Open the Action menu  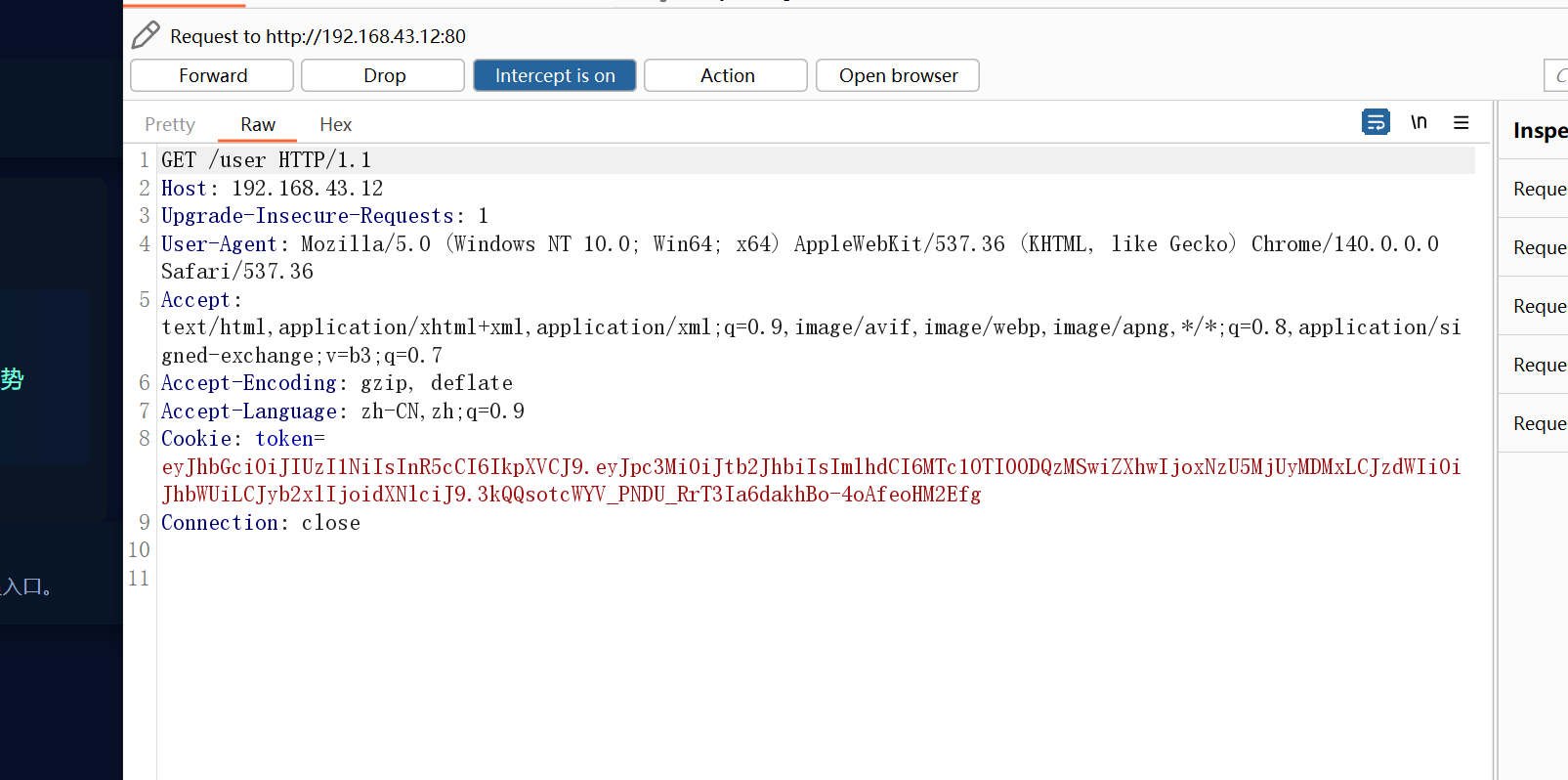pos(726,75)
